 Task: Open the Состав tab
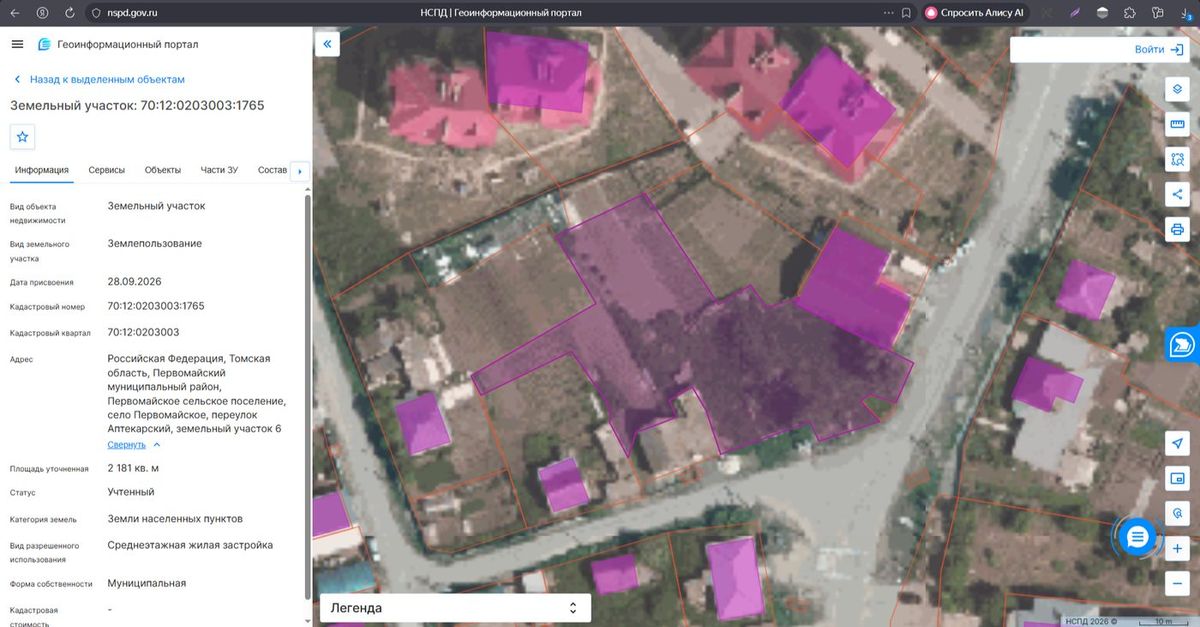coord(272,170)
